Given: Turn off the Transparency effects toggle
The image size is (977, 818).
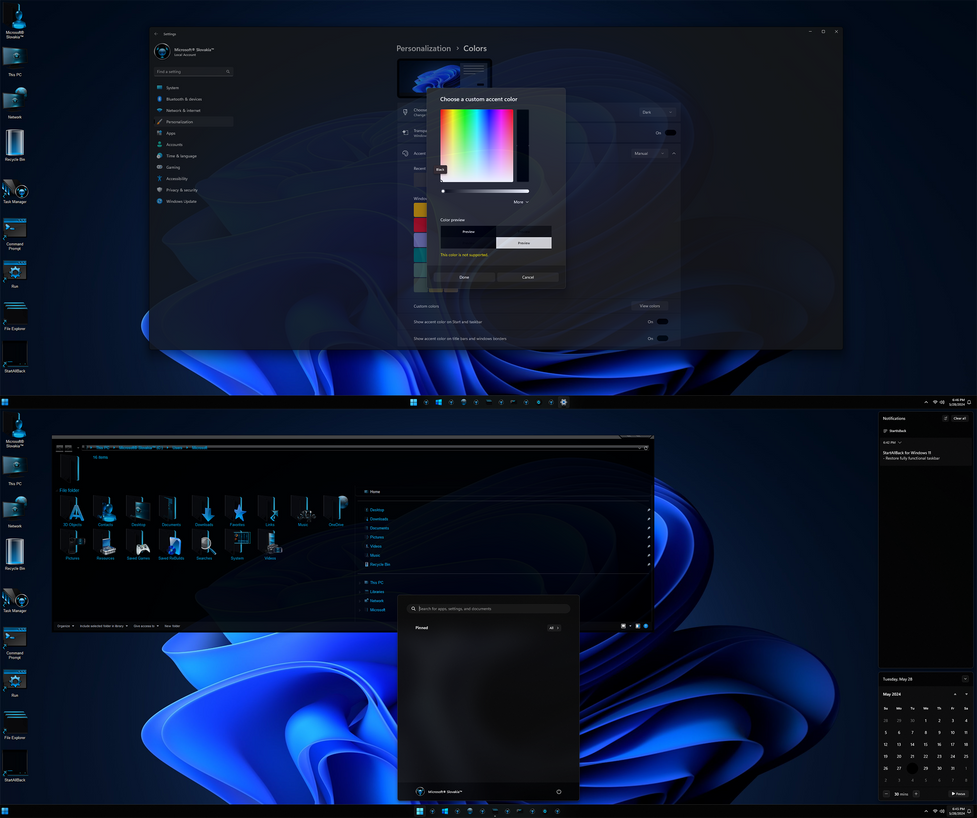Looking at the screenshot, I should pyautogui.click(x=668, y=132).
